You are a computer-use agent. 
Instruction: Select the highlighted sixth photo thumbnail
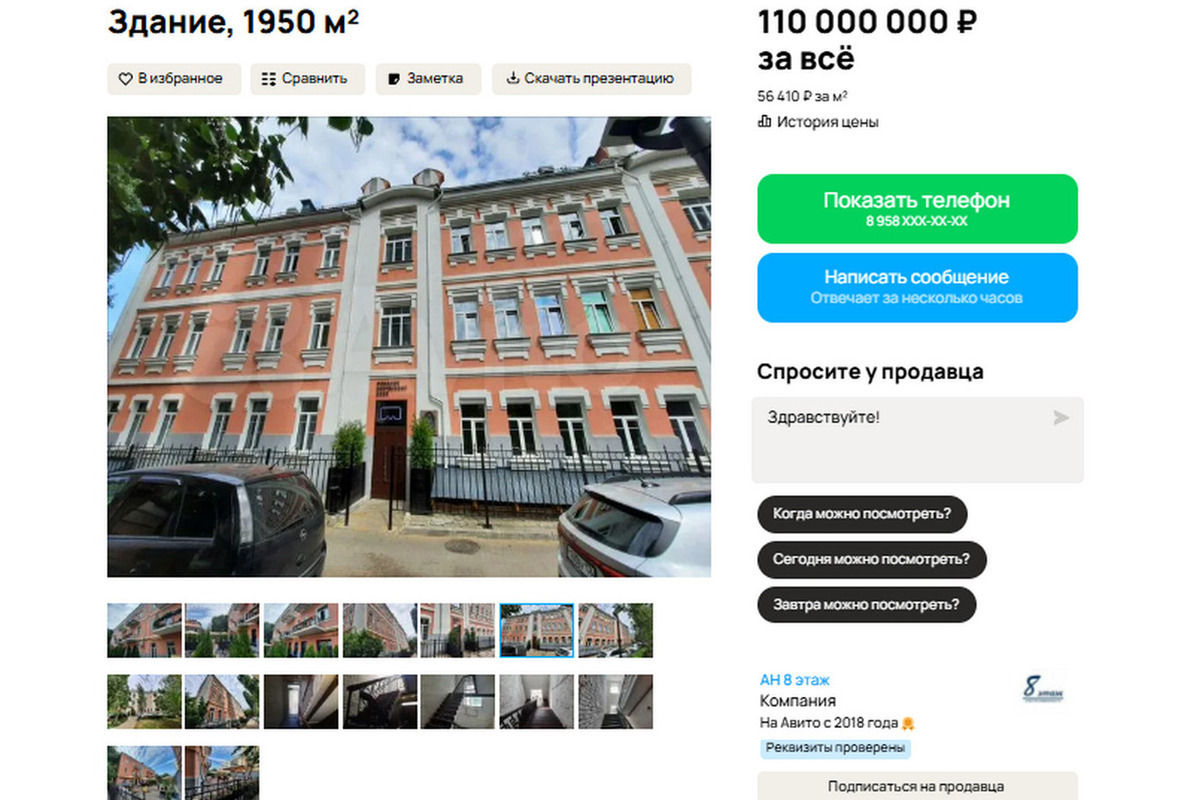pyautogui.click(x=537, y=630)
